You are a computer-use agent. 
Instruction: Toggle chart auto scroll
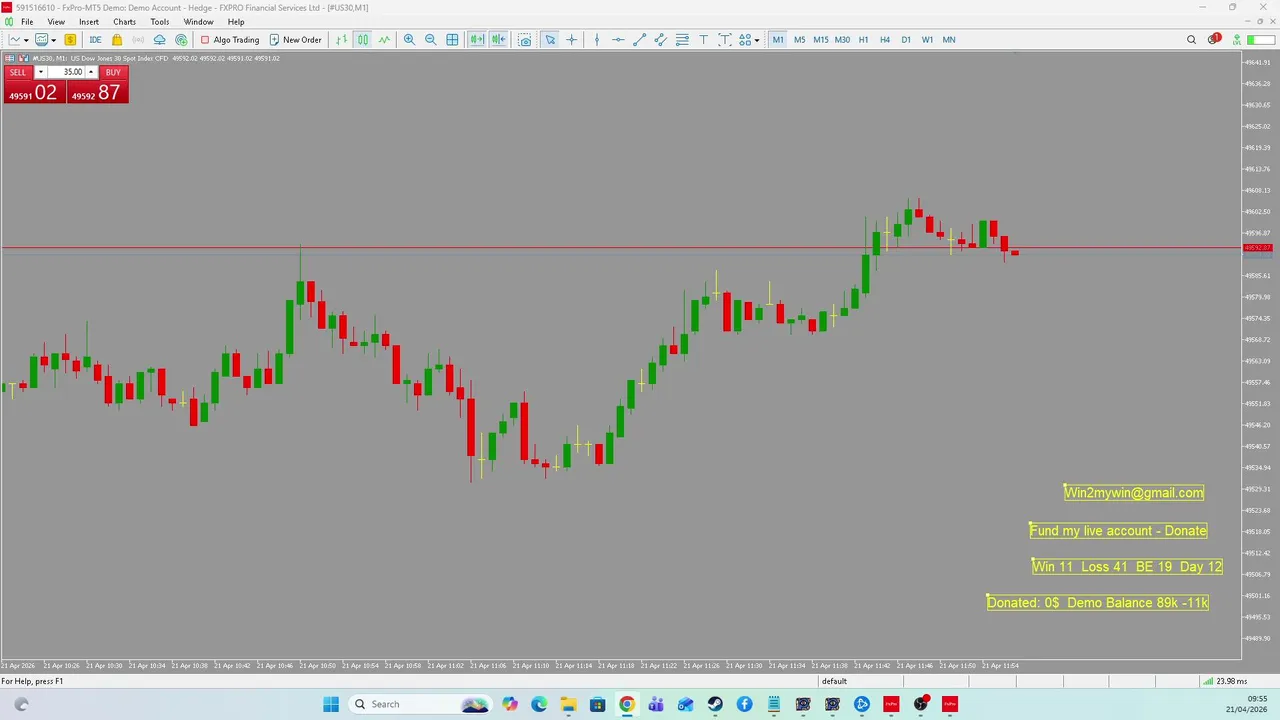(477, 40)
